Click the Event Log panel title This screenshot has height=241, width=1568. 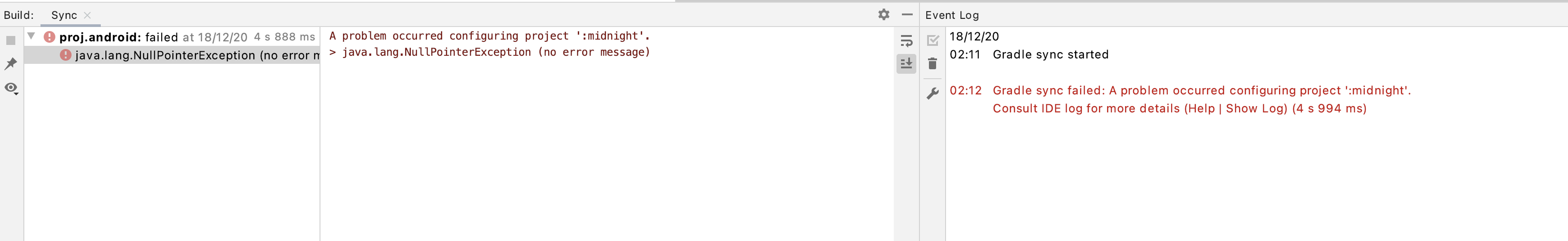pyautogui.click(x=952, y=15)
